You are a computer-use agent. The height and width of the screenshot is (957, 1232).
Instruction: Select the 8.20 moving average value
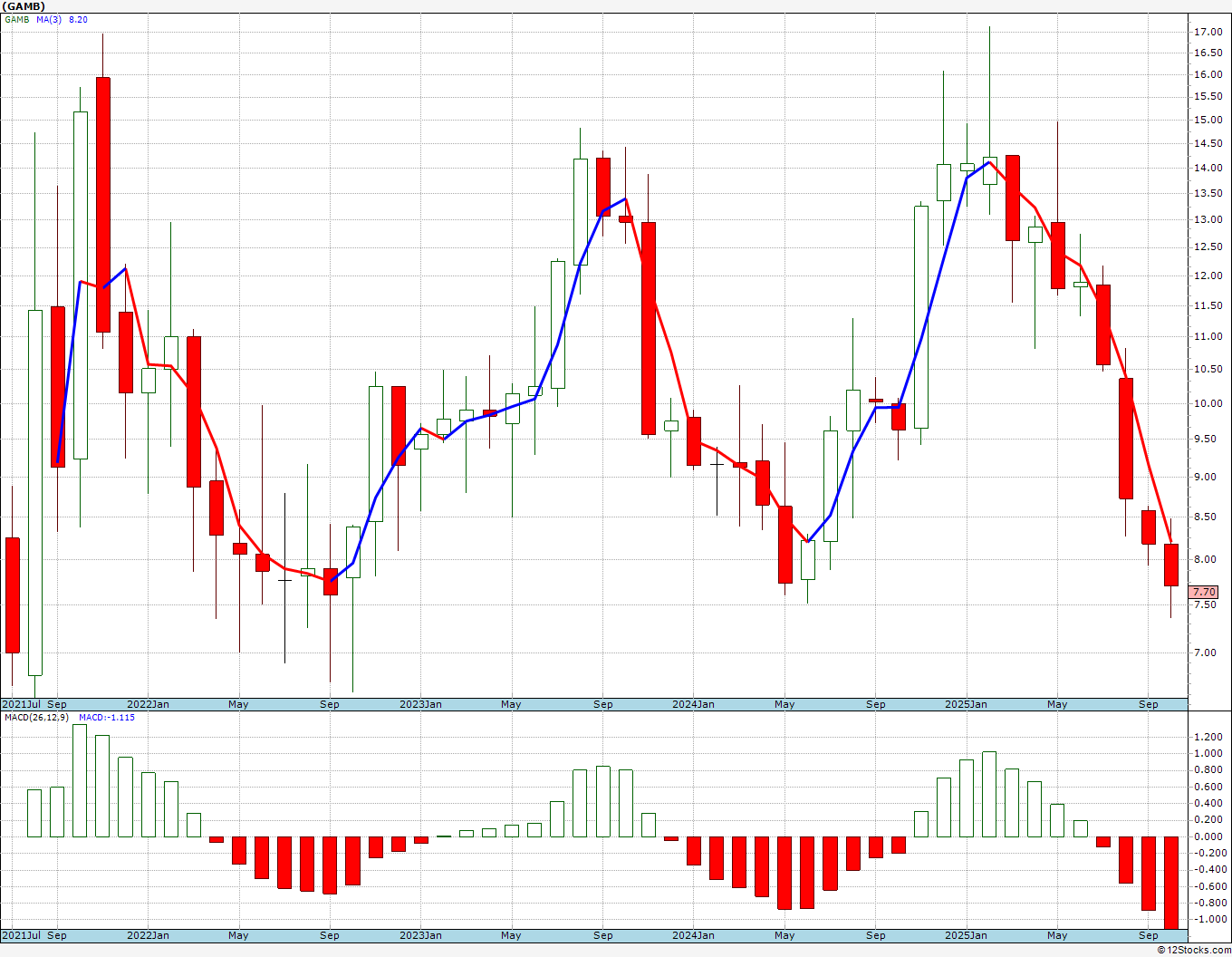pyautogui.click(x=79, y=19)
